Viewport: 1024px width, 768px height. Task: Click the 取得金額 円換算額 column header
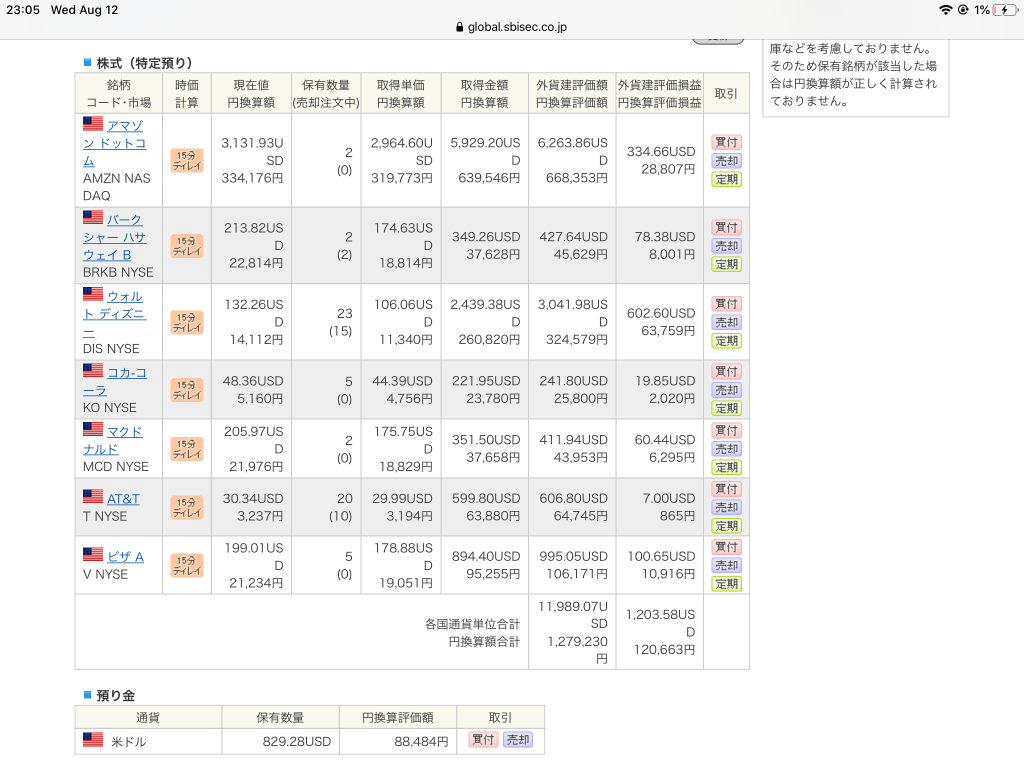[x=485, y=93]
